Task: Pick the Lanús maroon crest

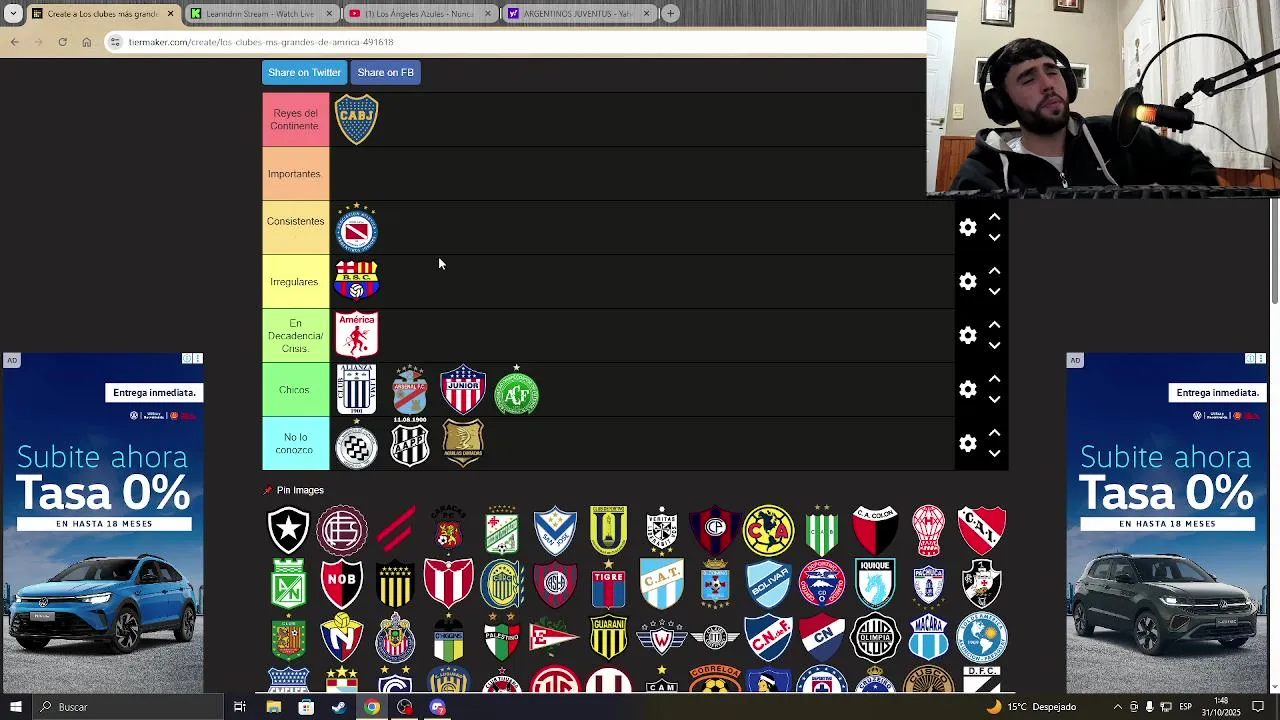Action: (x=342, y=530)
